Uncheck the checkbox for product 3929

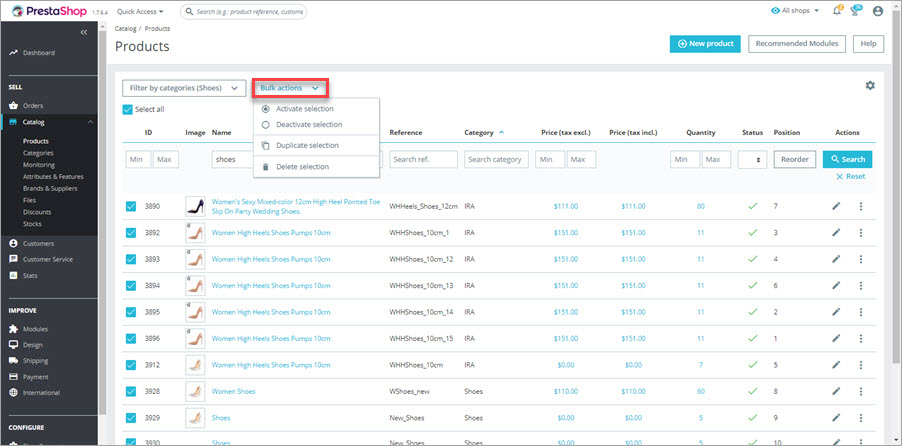pyautogui.click(x=131, y=418)
